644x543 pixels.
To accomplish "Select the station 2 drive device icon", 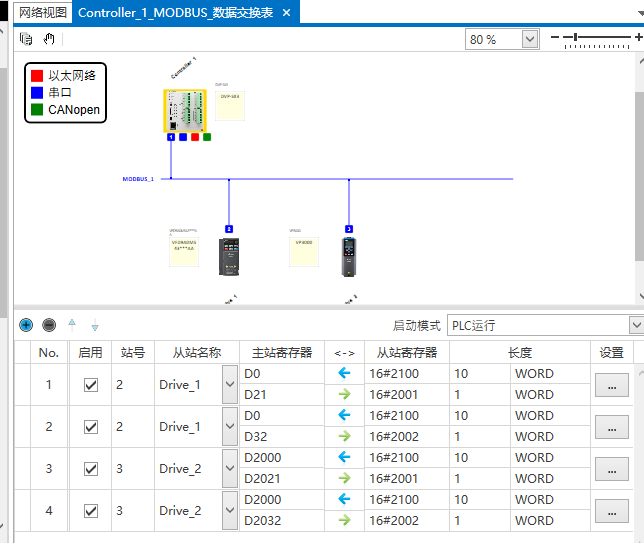I will [x=229, y=257].
